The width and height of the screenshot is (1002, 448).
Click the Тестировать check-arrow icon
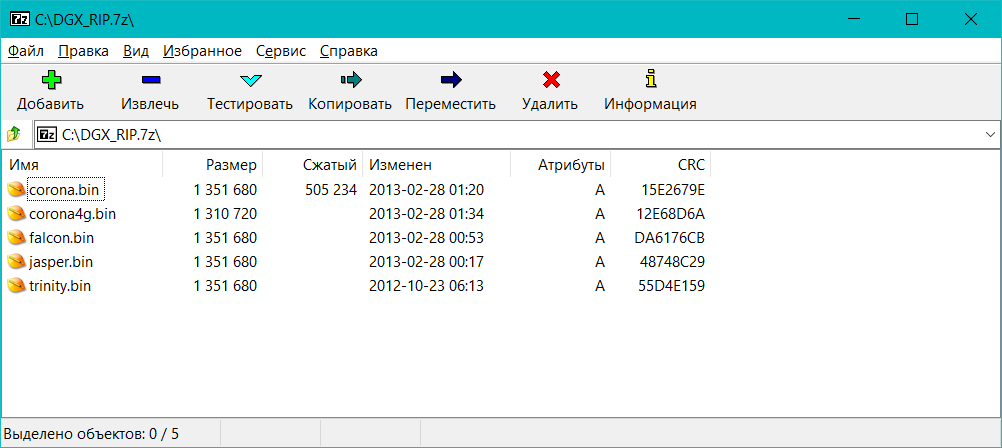coord(250,81)
